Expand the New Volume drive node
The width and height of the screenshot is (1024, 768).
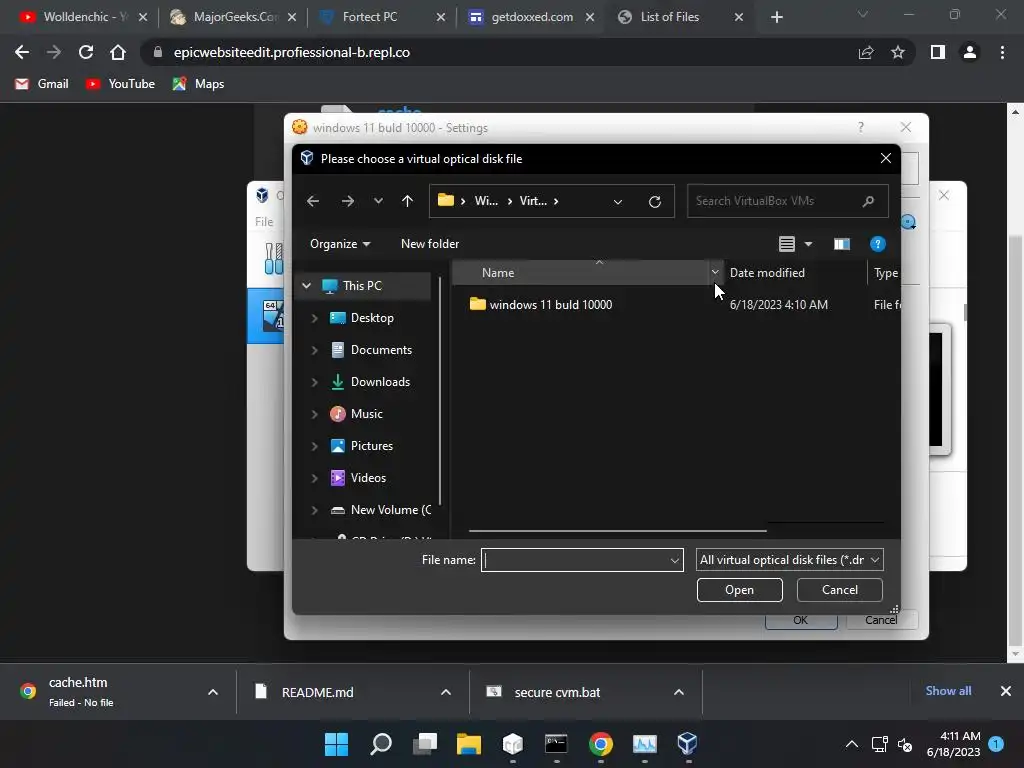coord(314,510)
